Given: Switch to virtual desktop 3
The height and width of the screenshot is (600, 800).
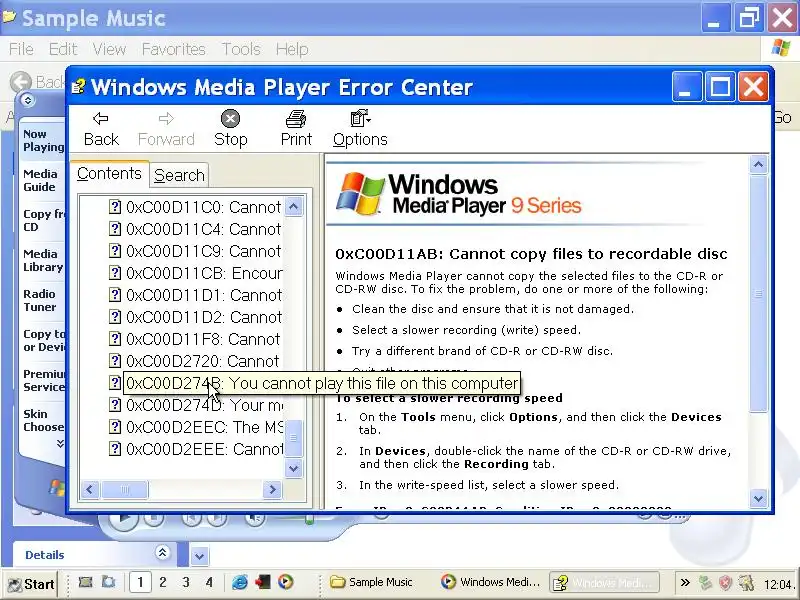Looking at the screenshot, I should coord(186,582).
